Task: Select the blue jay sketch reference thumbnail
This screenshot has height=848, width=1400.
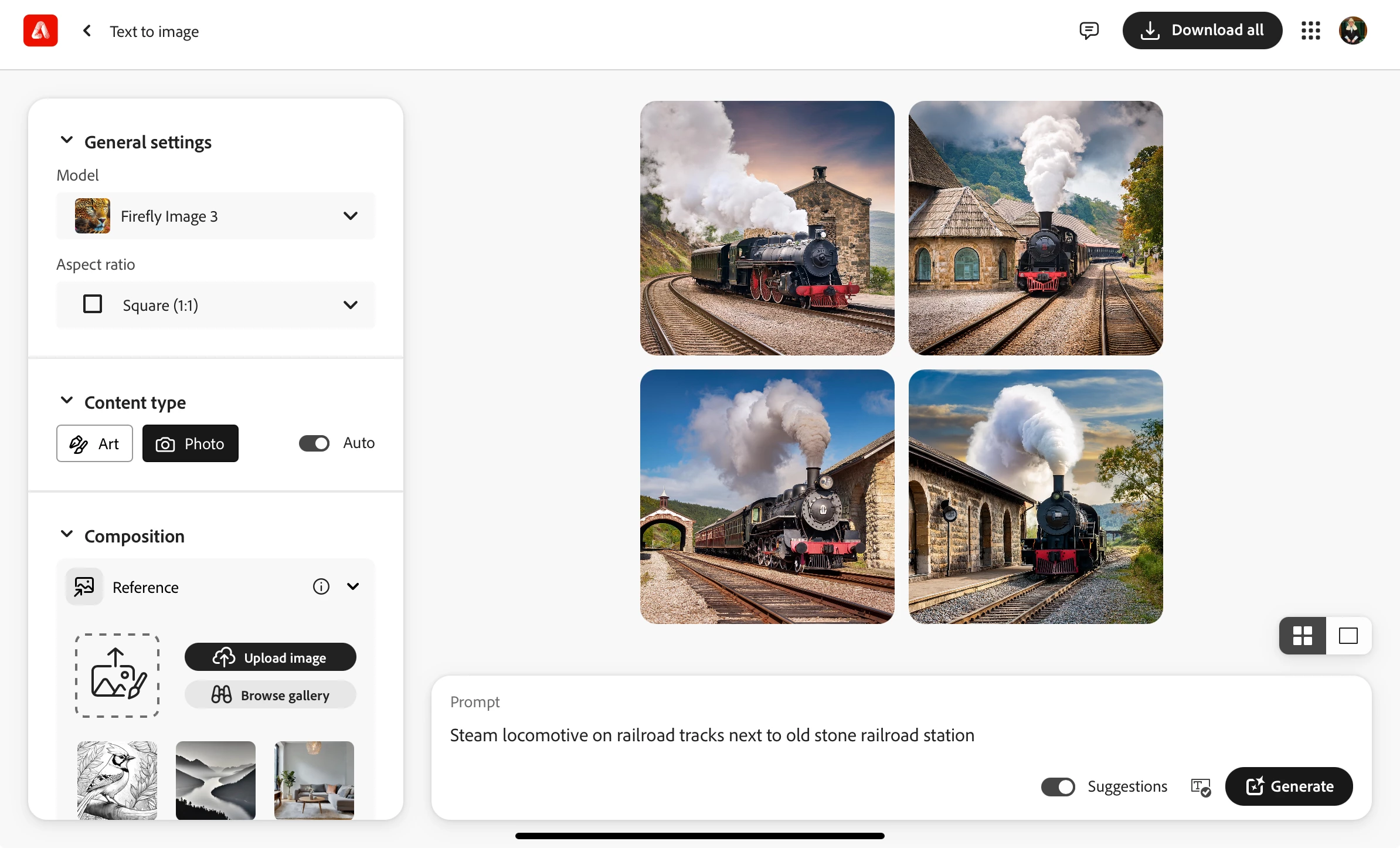Action: [117, 780]
